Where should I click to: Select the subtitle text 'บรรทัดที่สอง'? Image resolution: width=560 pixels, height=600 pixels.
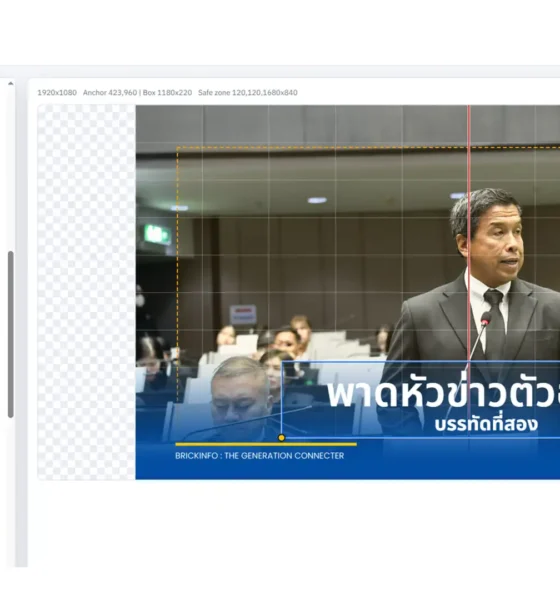coord(486,424)
